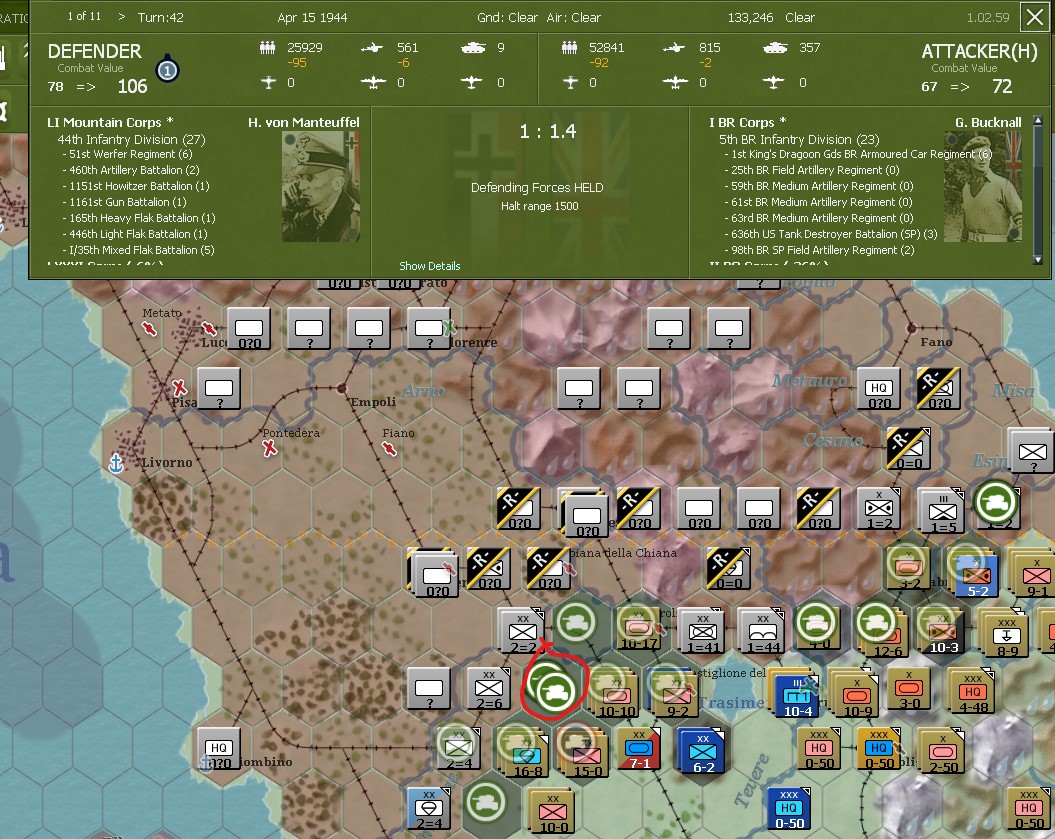Select the 1=41 German division counter
The height and width of the screenshot is (839, 1055).
pyautogui.click(x=702, y=631)
